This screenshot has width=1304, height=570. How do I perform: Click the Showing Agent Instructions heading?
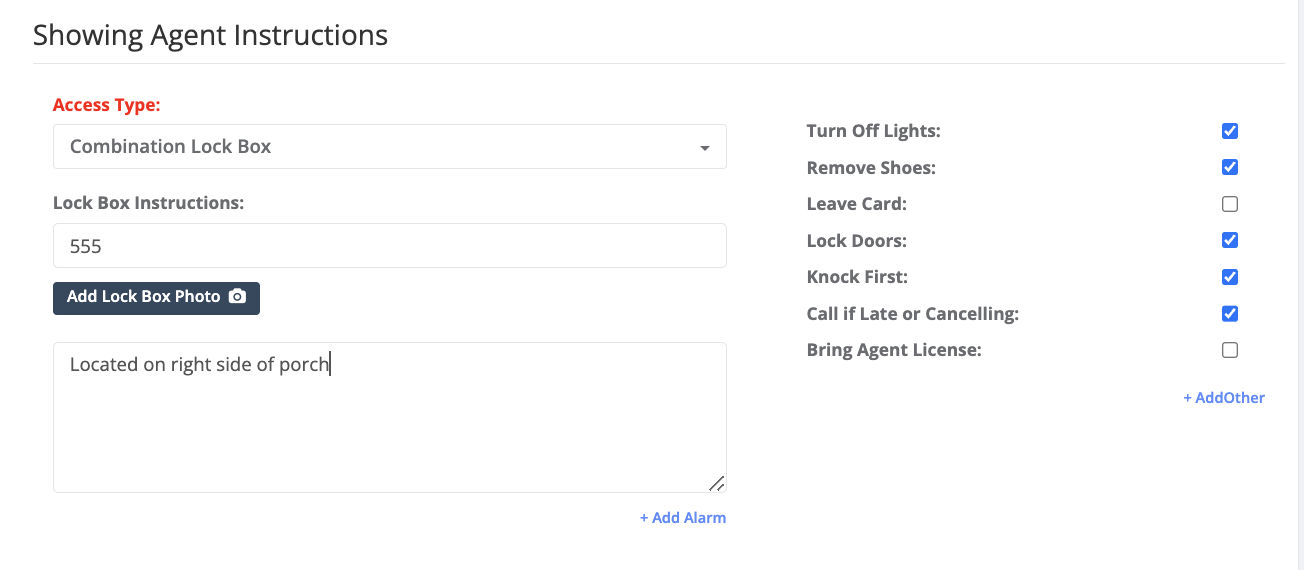click(x=211, y=35)
